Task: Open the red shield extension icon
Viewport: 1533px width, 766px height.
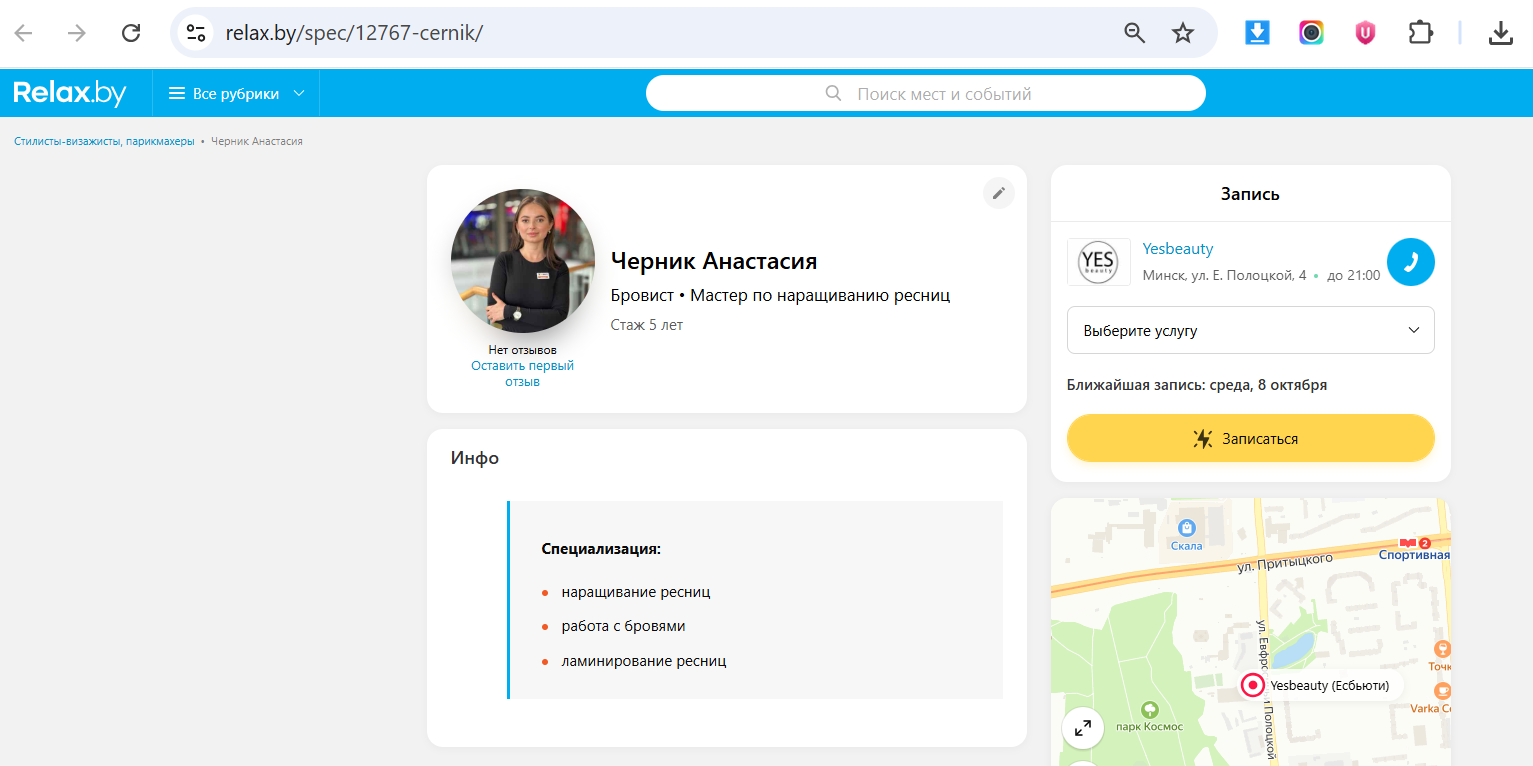Action: tap(1365, 33)
